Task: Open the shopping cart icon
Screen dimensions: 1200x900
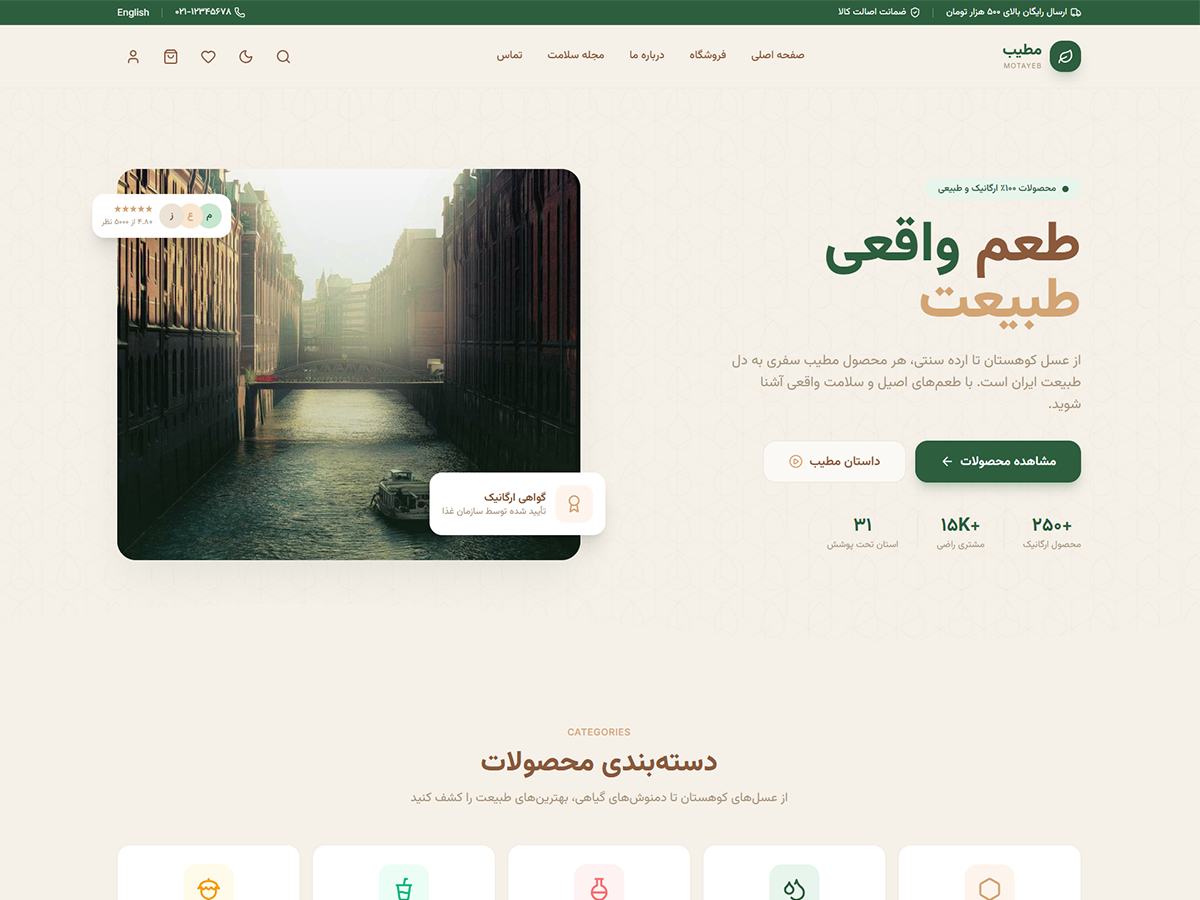Action: click(171, 56)
